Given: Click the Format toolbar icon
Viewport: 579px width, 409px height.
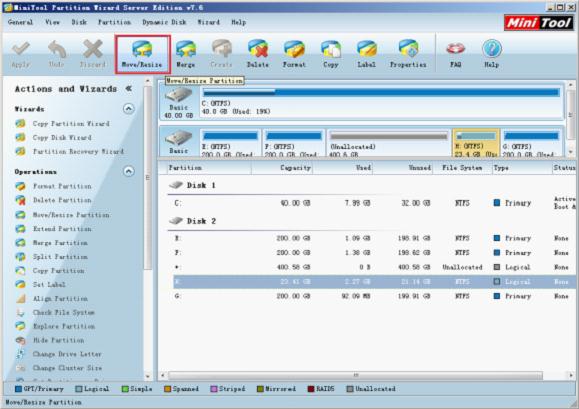Looking at the screenshot, I should (294, 54).
